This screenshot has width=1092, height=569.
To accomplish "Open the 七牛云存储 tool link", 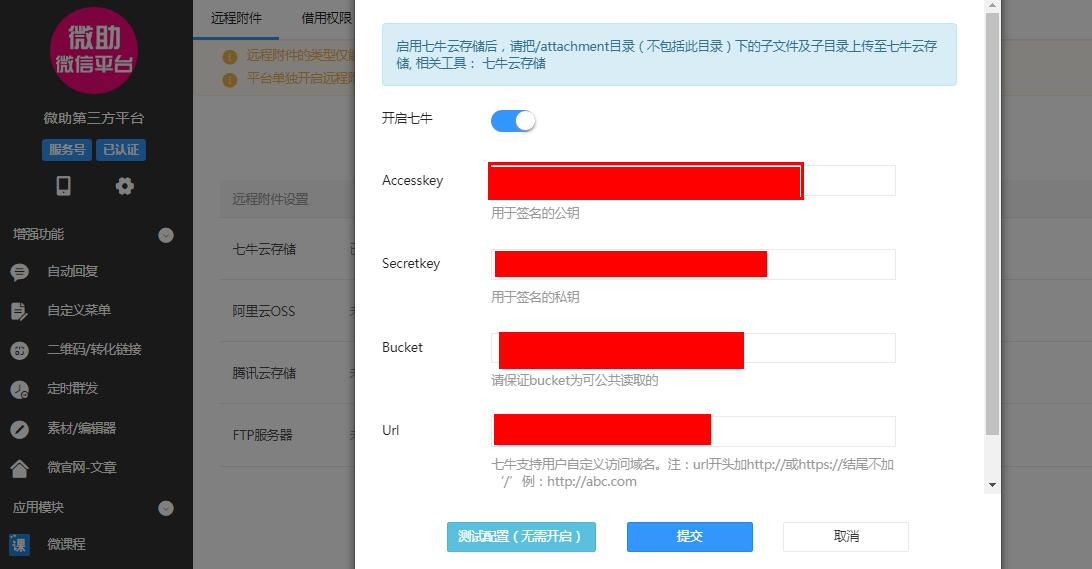I will pos(514,63).
